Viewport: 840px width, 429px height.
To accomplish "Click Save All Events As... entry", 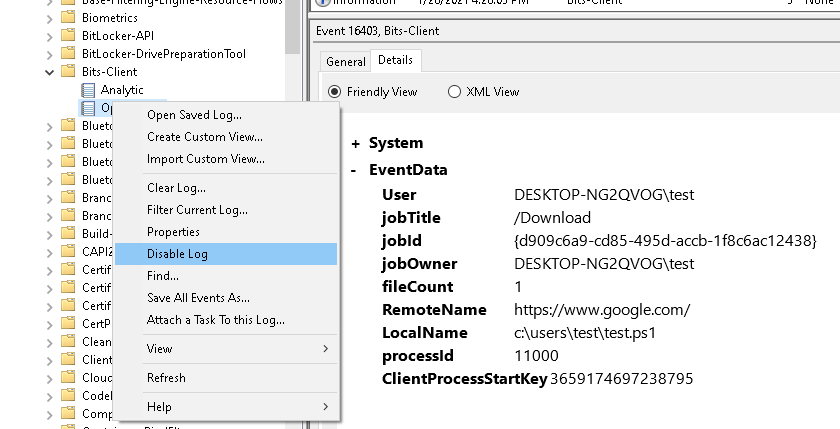I will pyautogui.click(x=198, y=298).
